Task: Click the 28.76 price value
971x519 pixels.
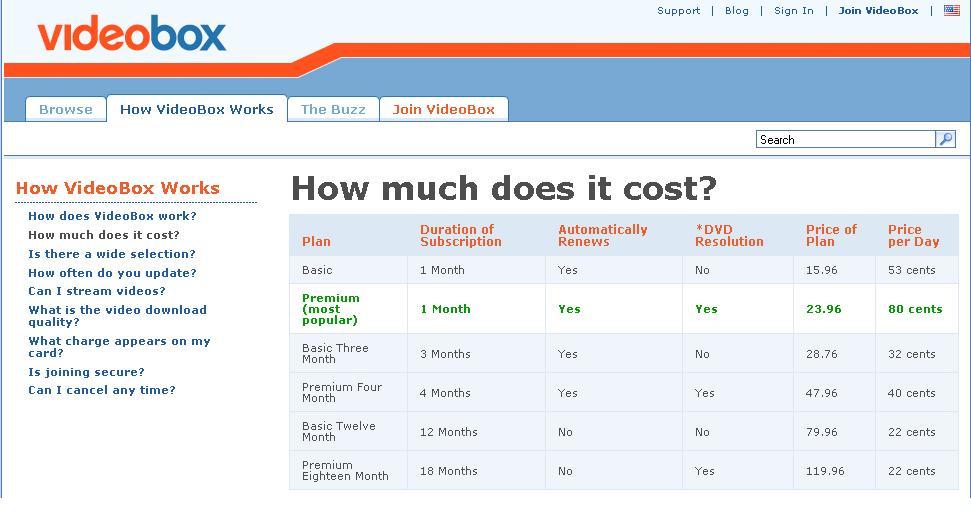Action: click(x=822, y=354)
